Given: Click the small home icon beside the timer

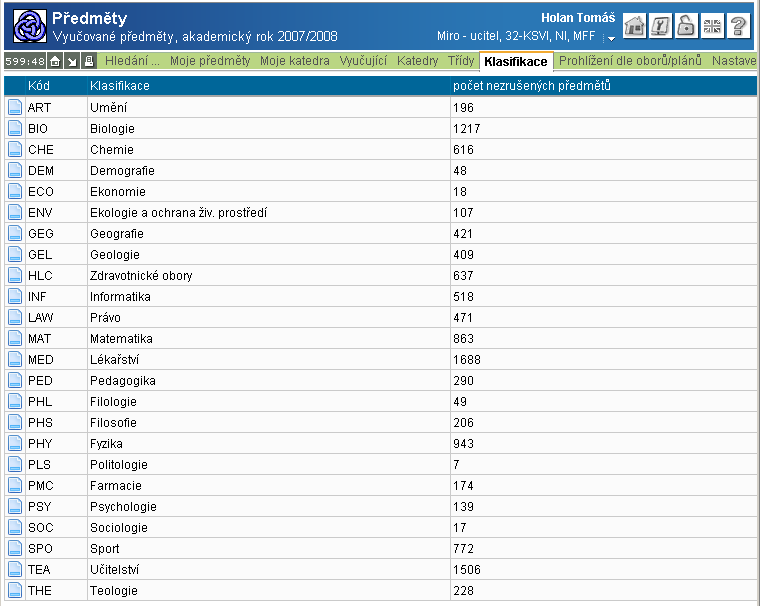Looking at the screenshot, I should coord(55,62).
